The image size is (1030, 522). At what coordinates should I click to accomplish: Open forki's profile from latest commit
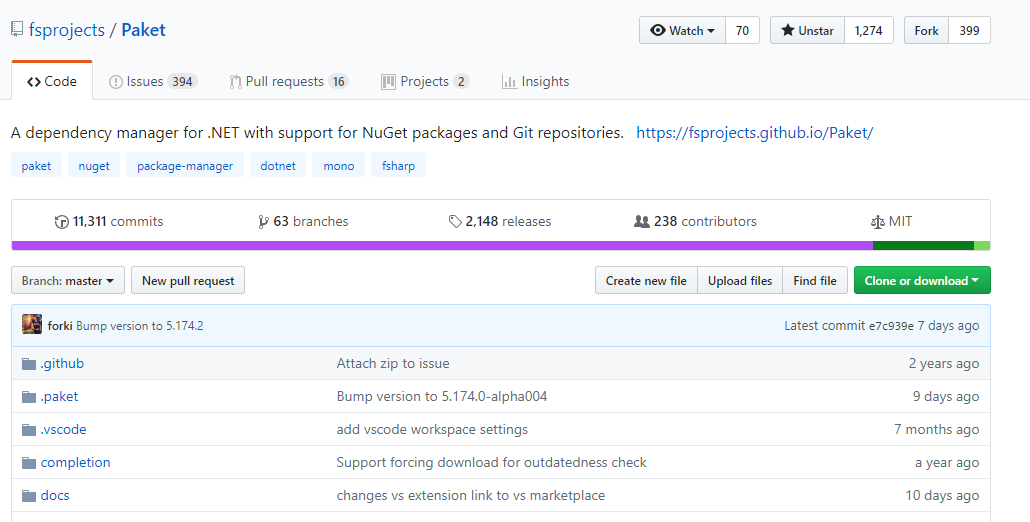[x=60, y=326]
